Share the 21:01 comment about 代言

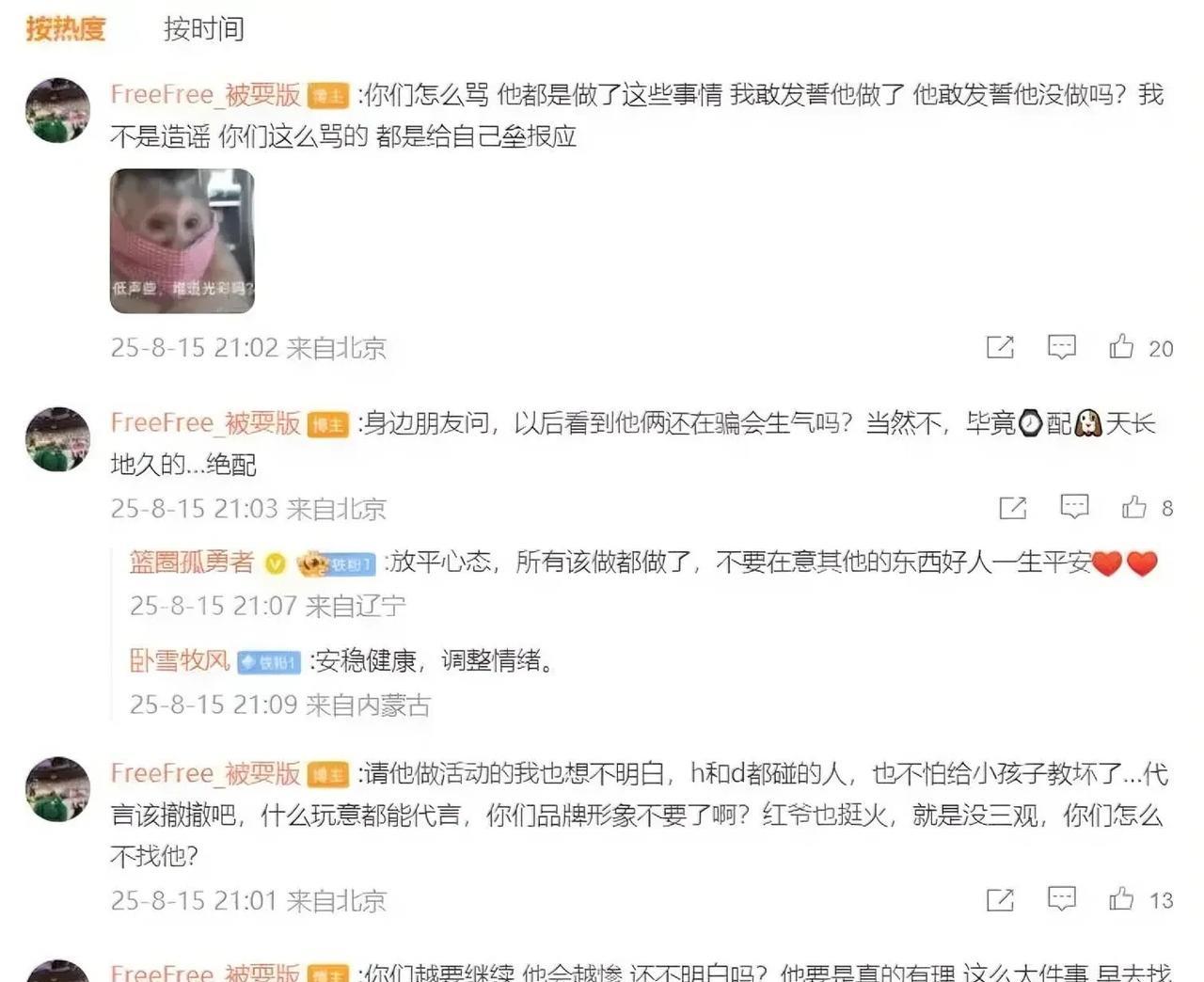click(1000, 899)
